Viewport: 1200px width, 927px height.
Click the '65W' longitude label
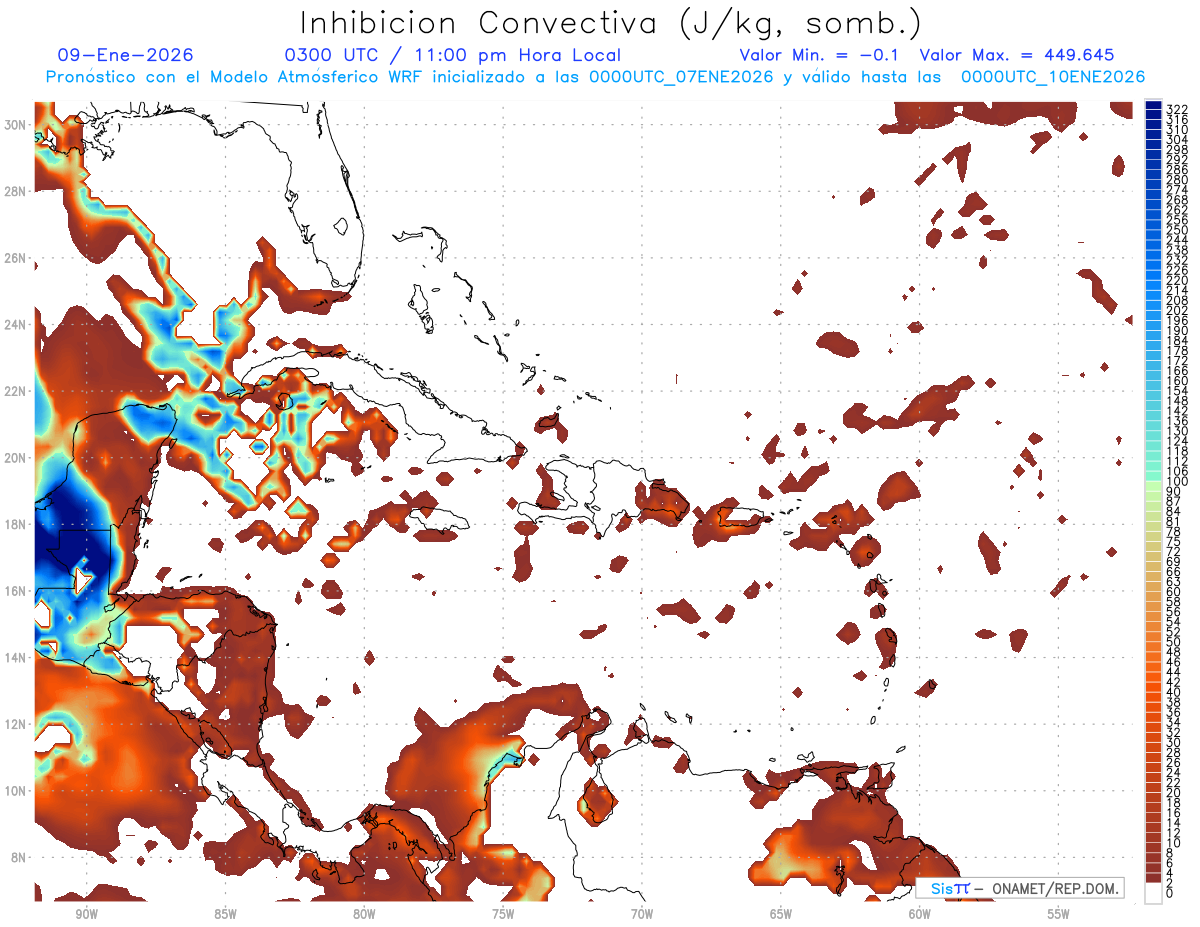pos(781,914)
